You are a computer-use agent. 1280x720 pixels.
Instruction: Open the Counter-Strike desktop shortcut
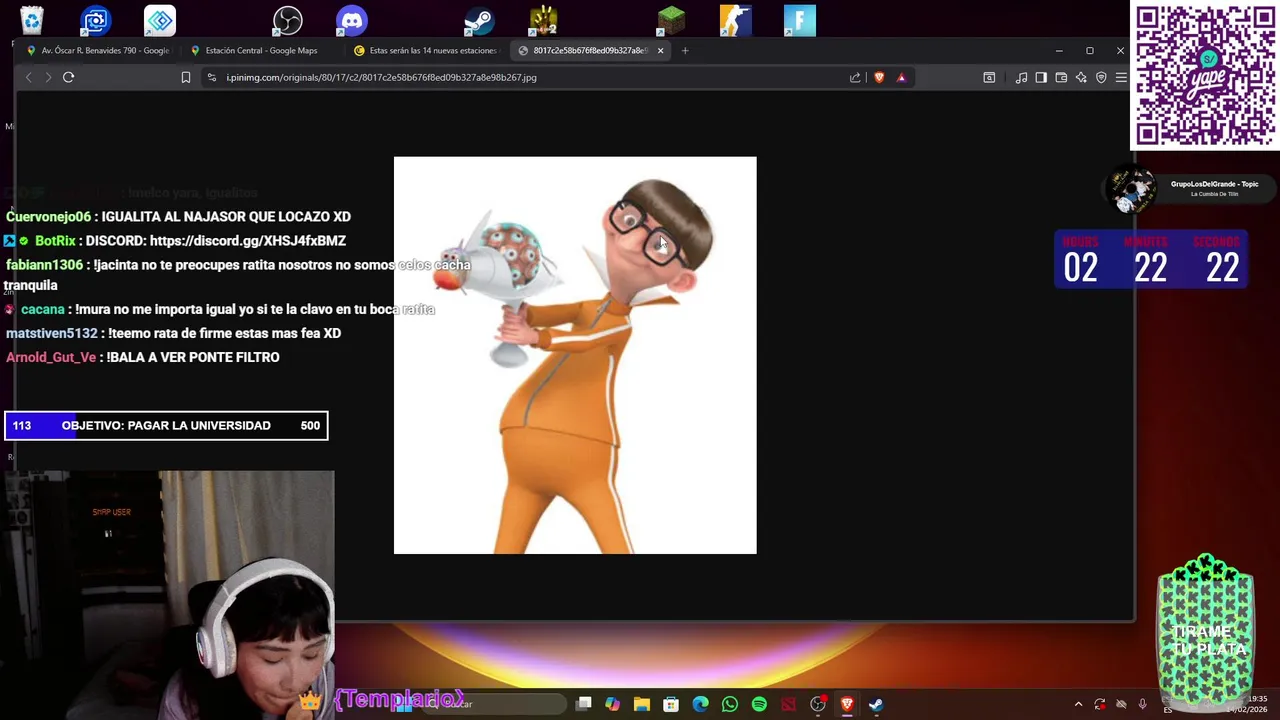tap(735, 20)
